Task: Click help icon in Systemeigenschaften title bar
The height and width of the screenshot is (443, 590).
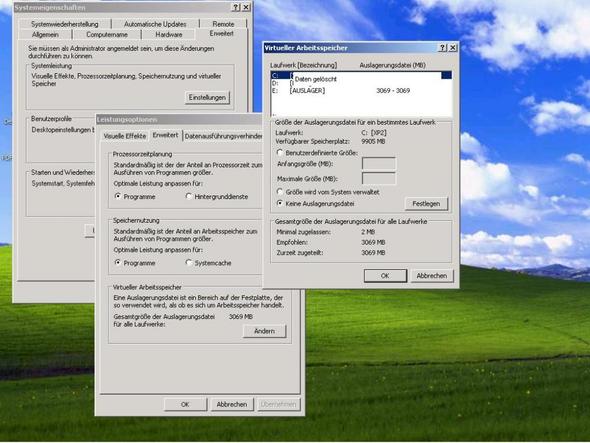Action: pos(236,7)
